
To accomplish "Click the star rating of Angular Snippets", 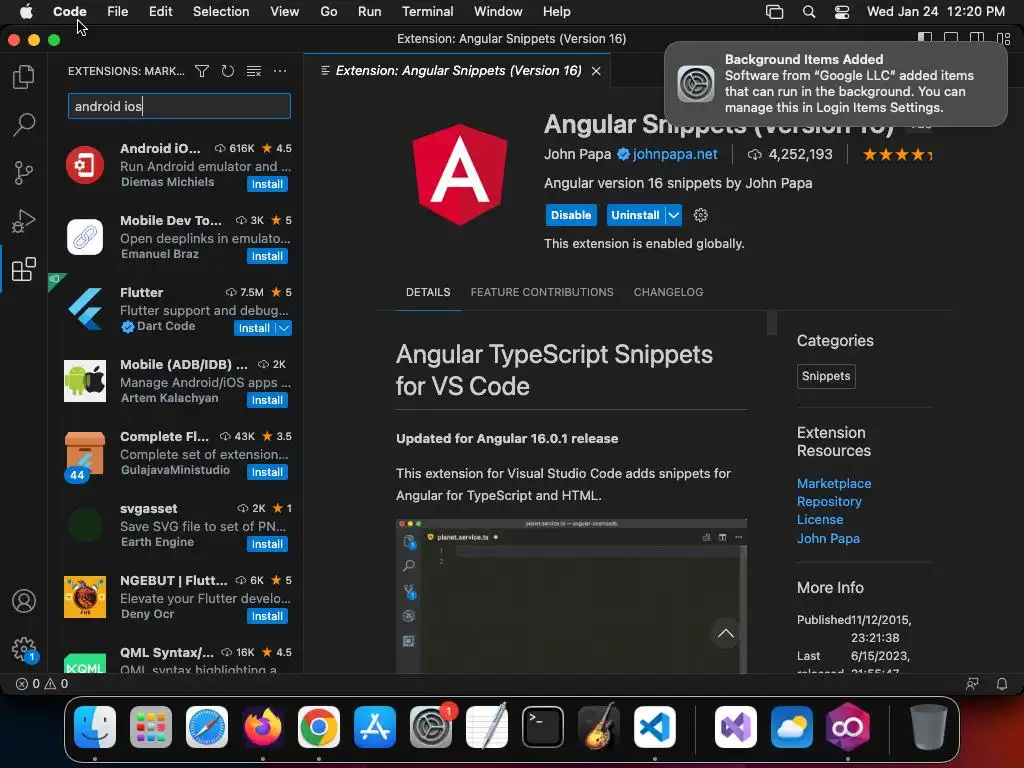I will click(x=897, y=155).
